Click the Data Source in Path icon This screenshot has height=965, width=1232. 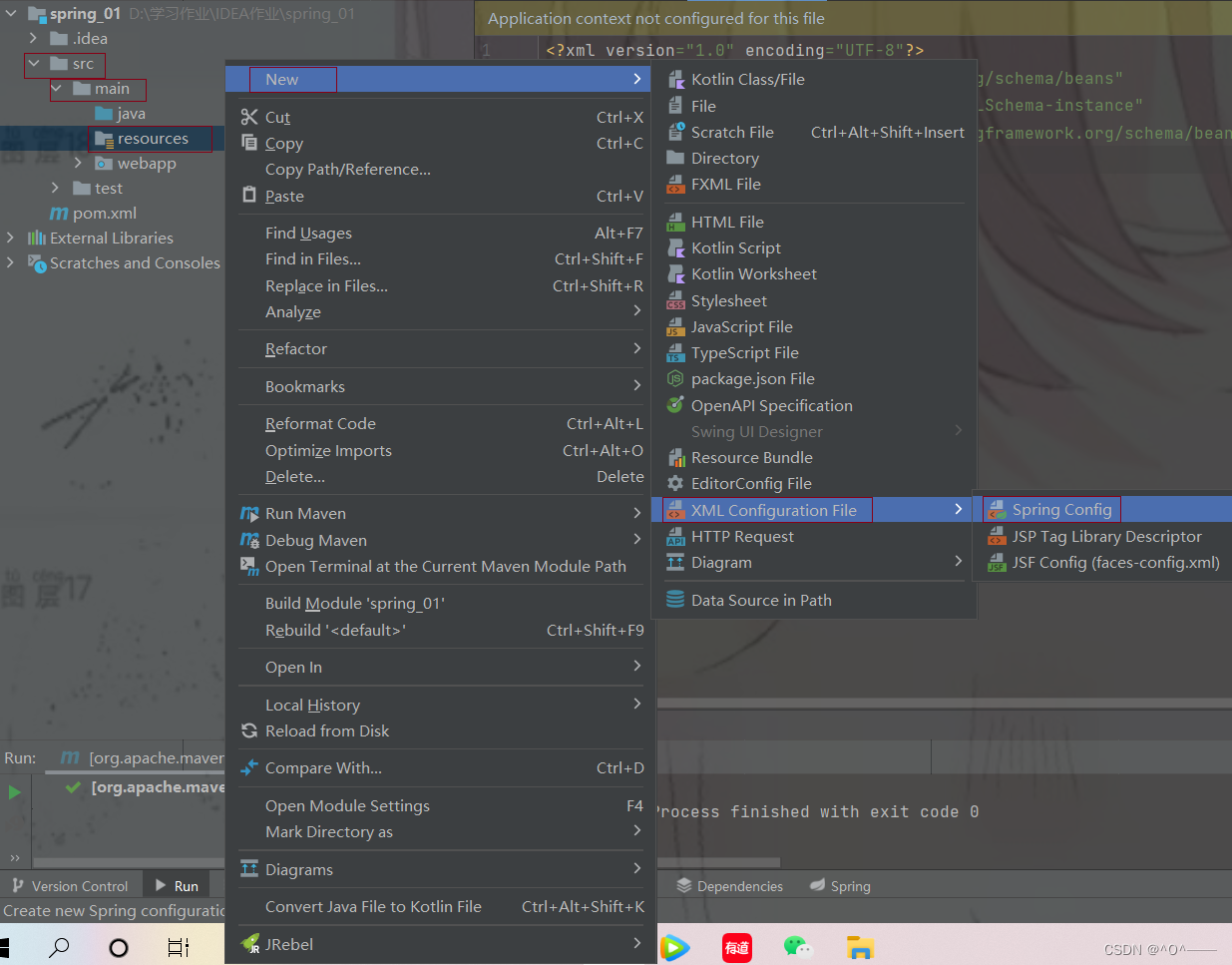[x=675, y=600]
